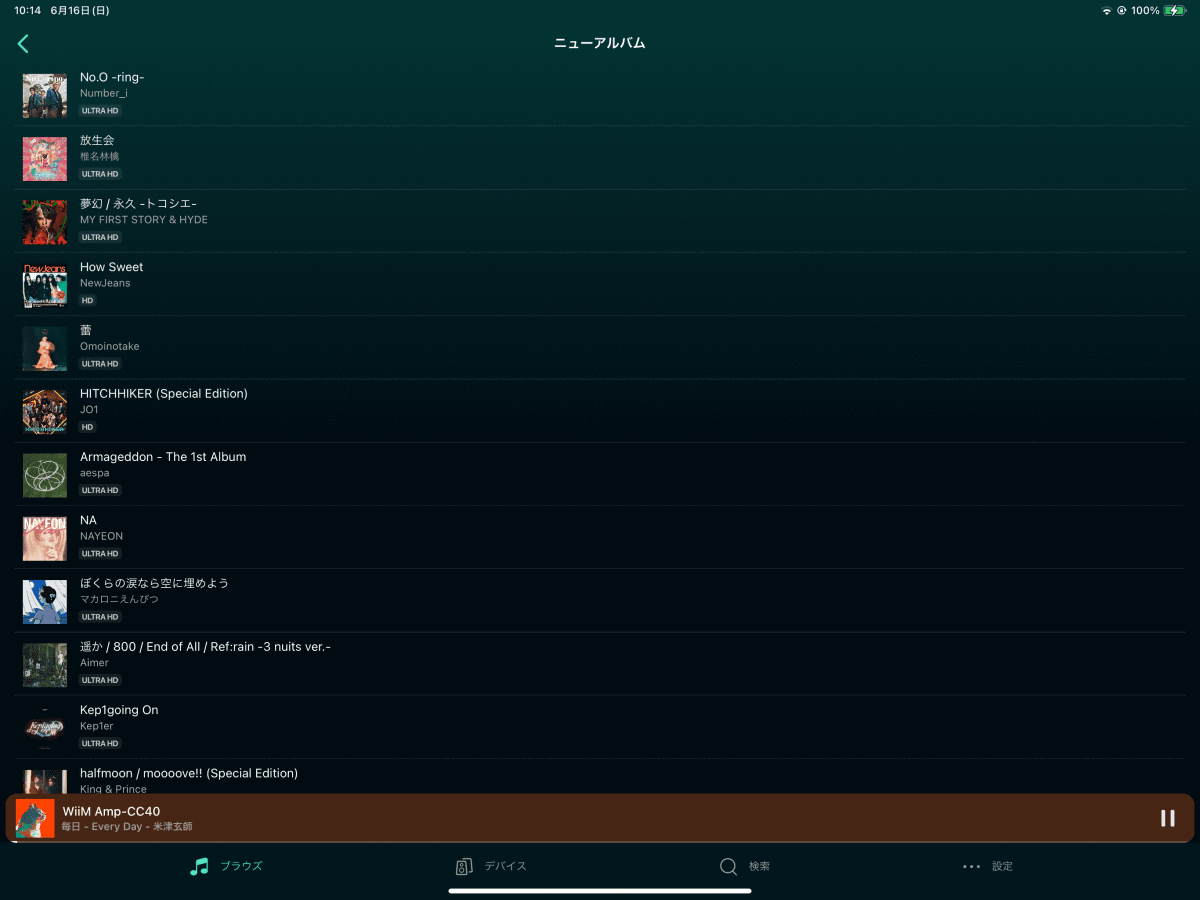This screenshot has height=900, width=1200.
Task: Select the title ぼくらの涙なら空に埋めよう
Action: point(154,583)
